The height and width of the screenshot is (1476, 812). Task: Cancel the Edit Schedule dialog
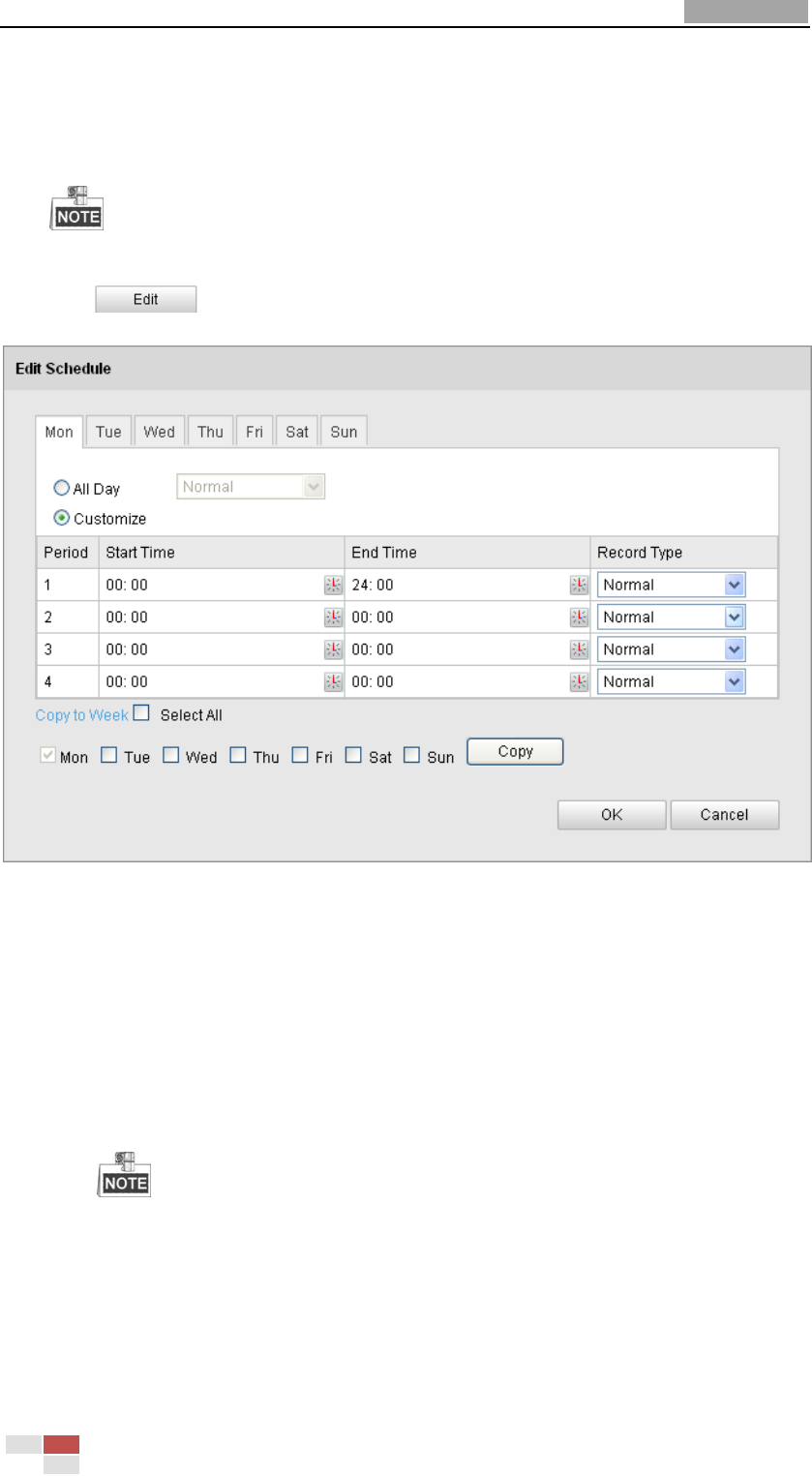tap(725, 815)
